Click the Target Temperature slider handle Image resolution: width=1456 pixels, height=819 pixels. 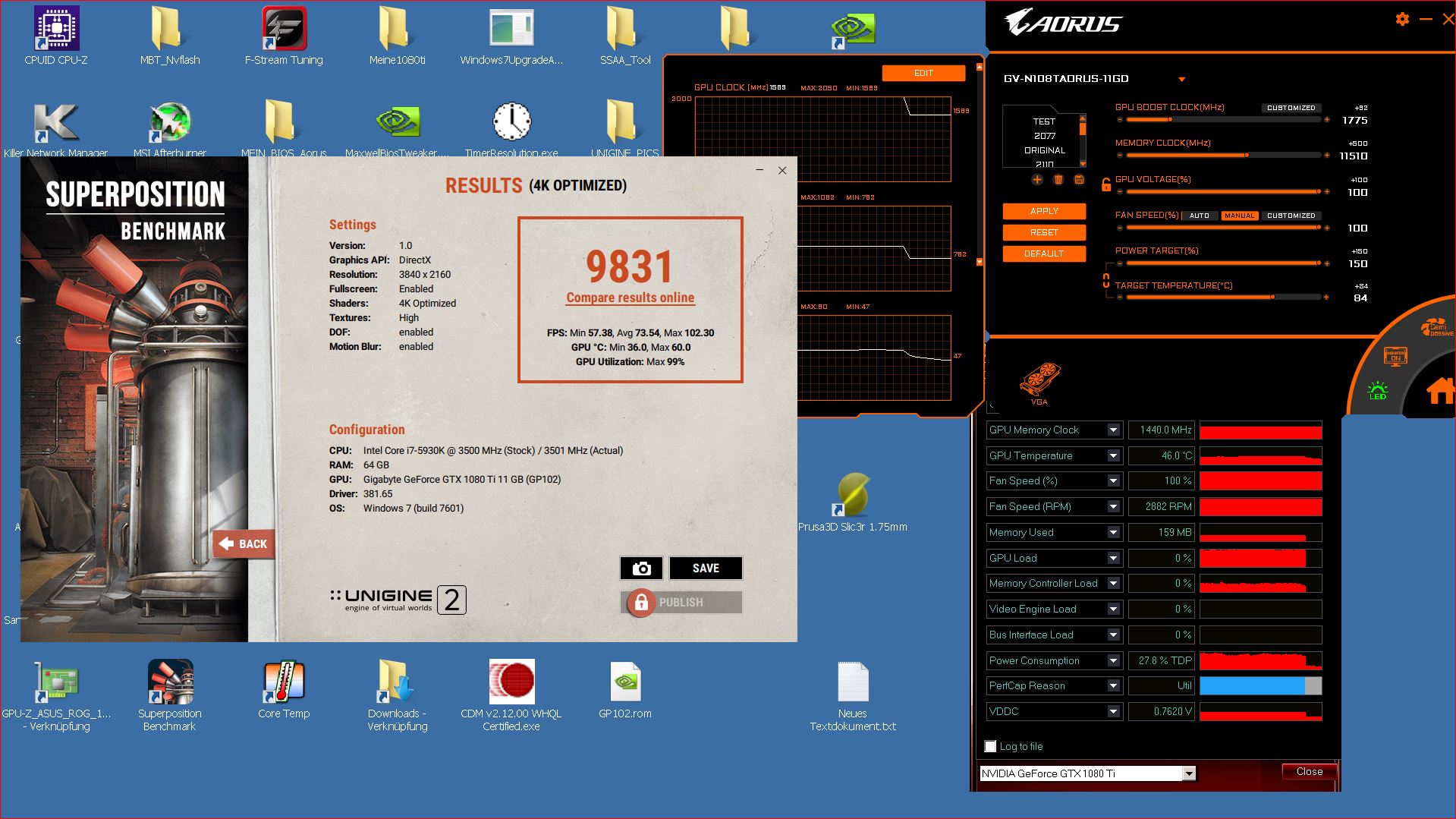[x=1272, y=298]
